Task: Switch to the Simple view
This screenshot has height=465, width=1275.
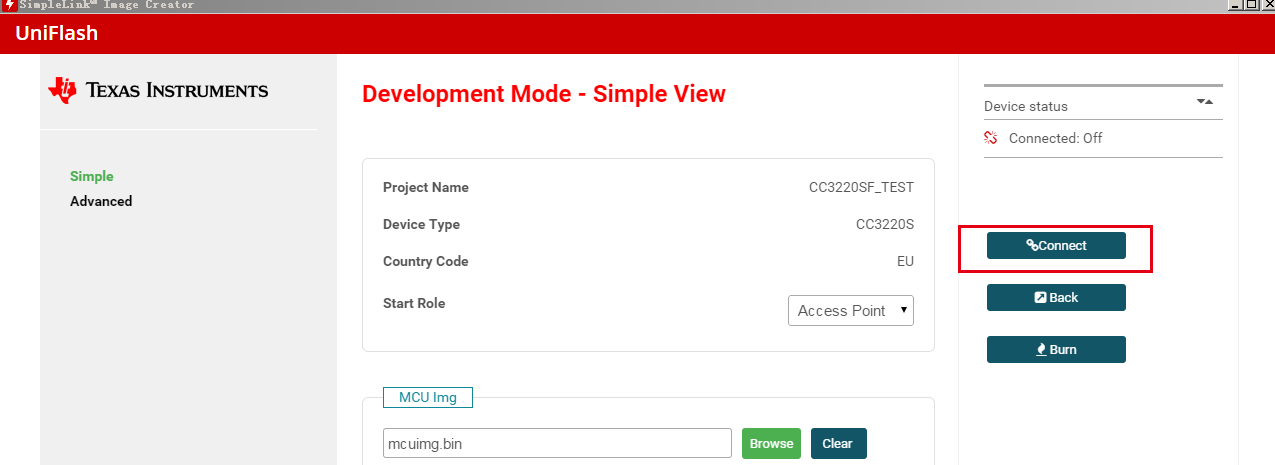Action: [92, 176]
